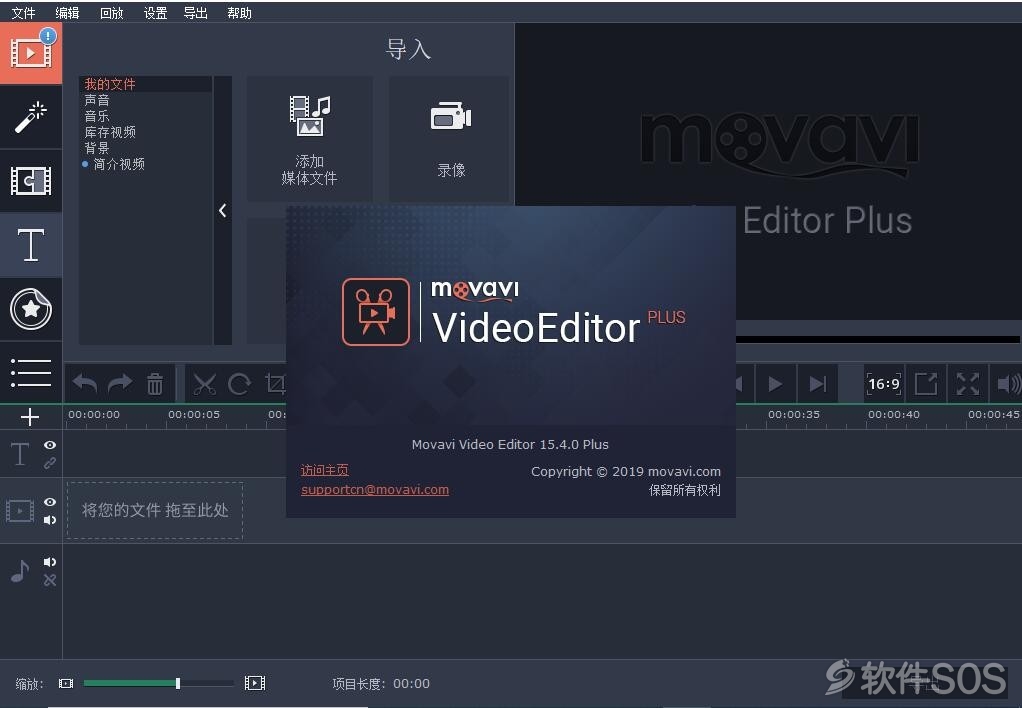Image resolution: width=1022 pixels, height=708 pixels.
Task: Open the 回放 menu
Action: [x=111, y=12]
